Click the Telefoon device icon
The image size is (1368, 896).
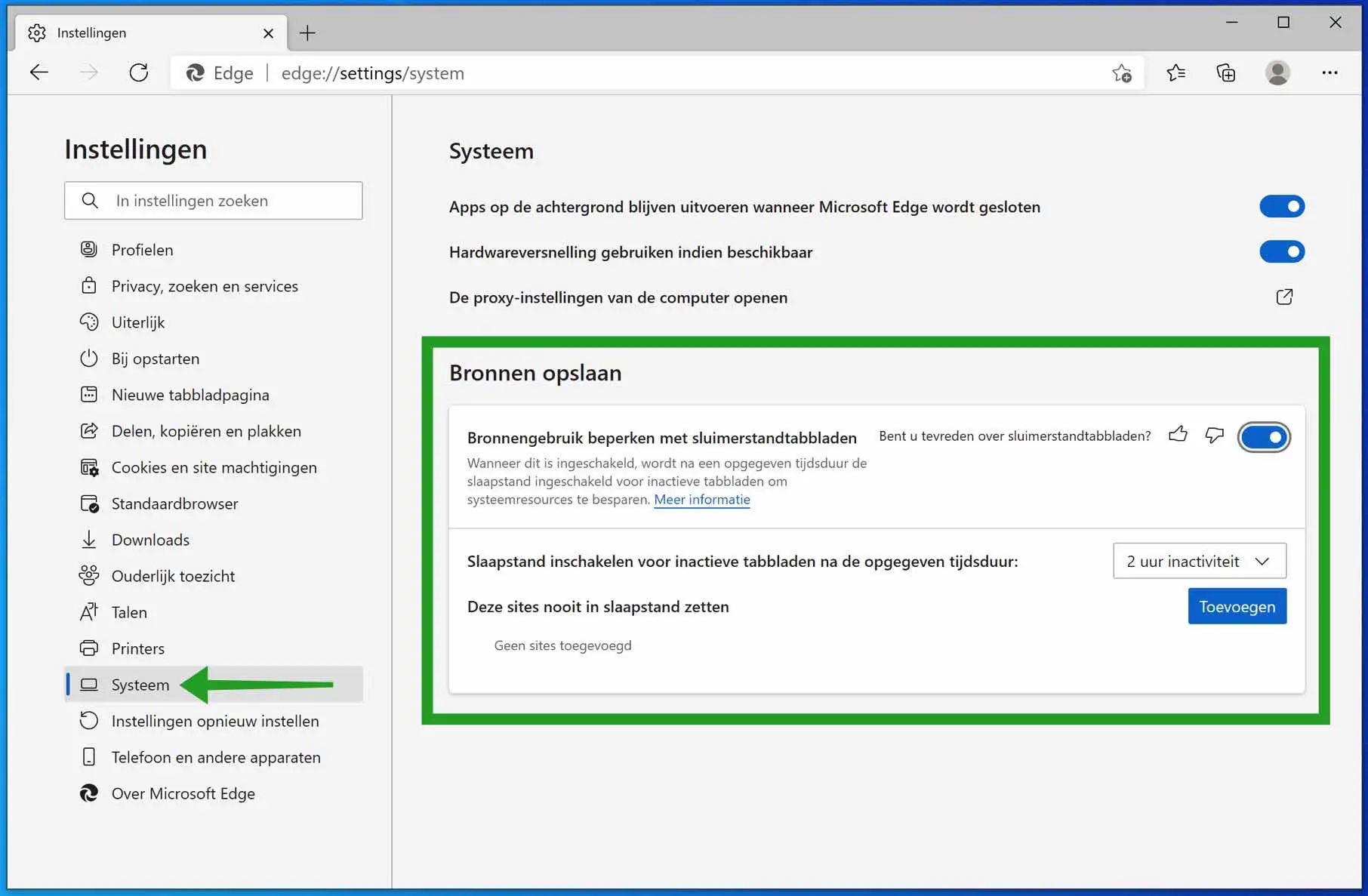pyautogui.click(x=89, y=756)
